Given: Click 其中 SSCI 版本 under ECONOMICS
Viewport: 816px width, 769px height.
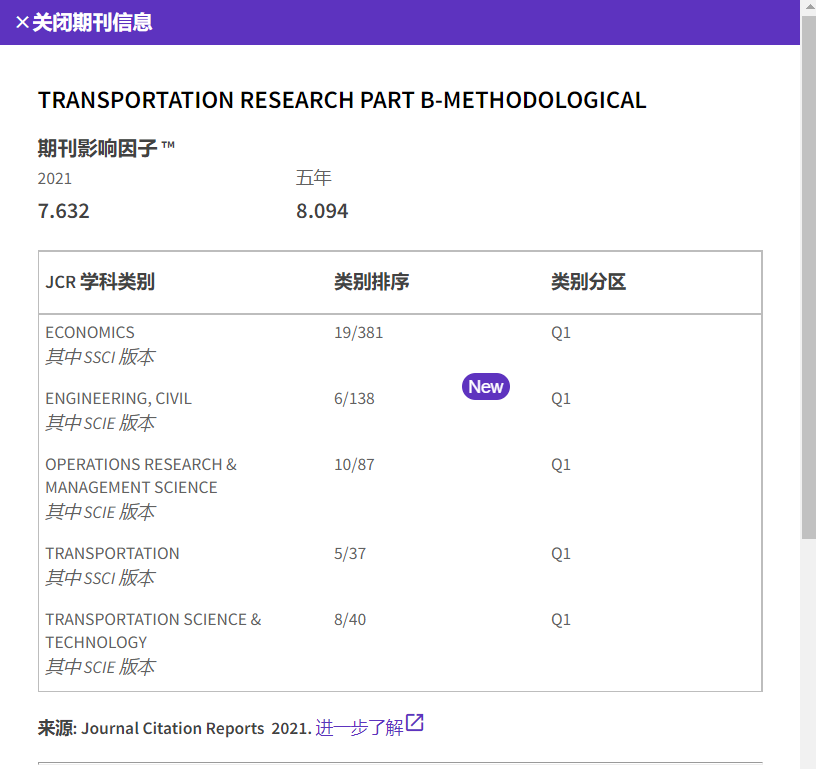Looking at the screenshot, I should point(100,357).
